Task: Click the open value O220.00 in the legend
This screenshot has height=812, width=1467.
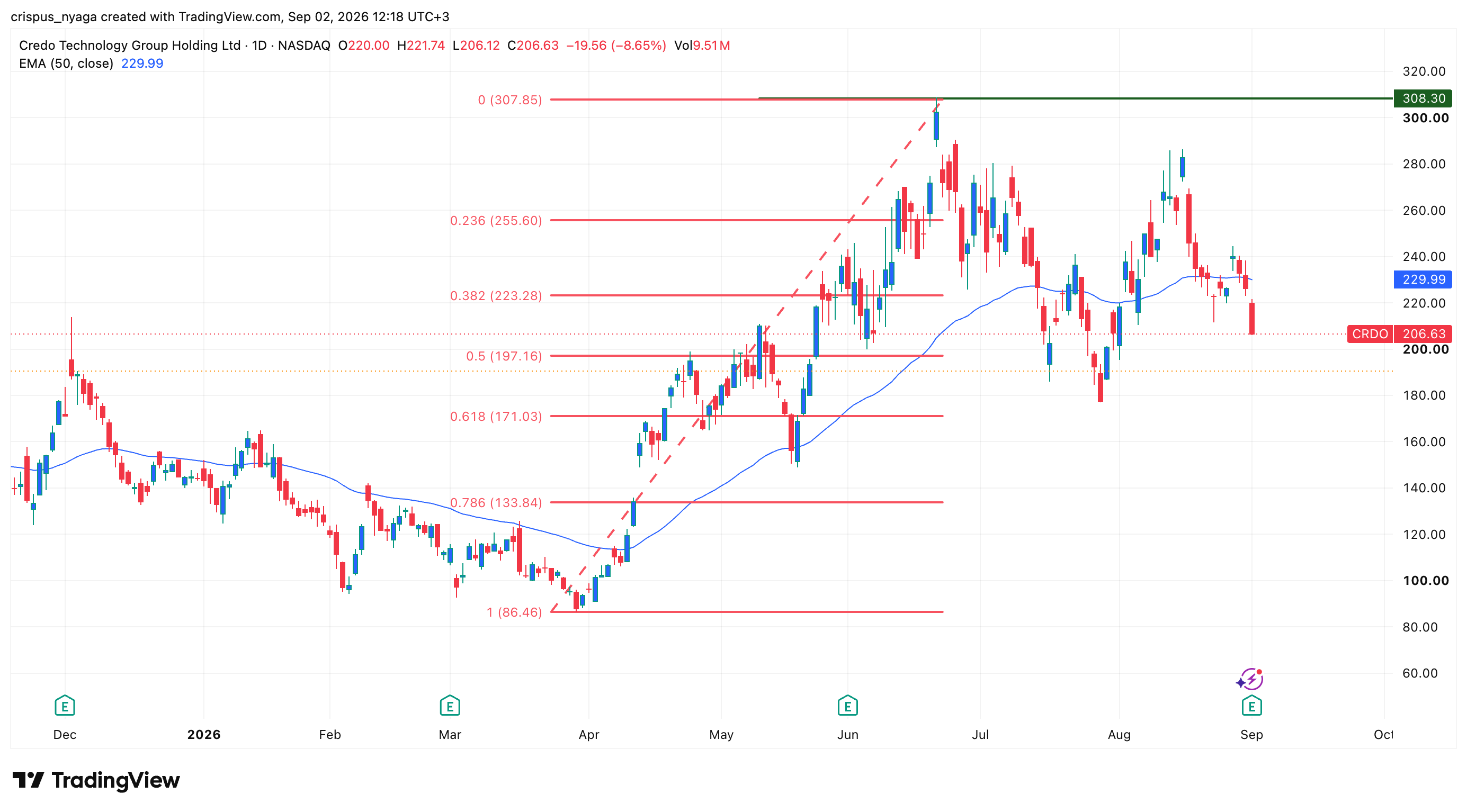Action: pyautogui.click(x=364, y=46)
